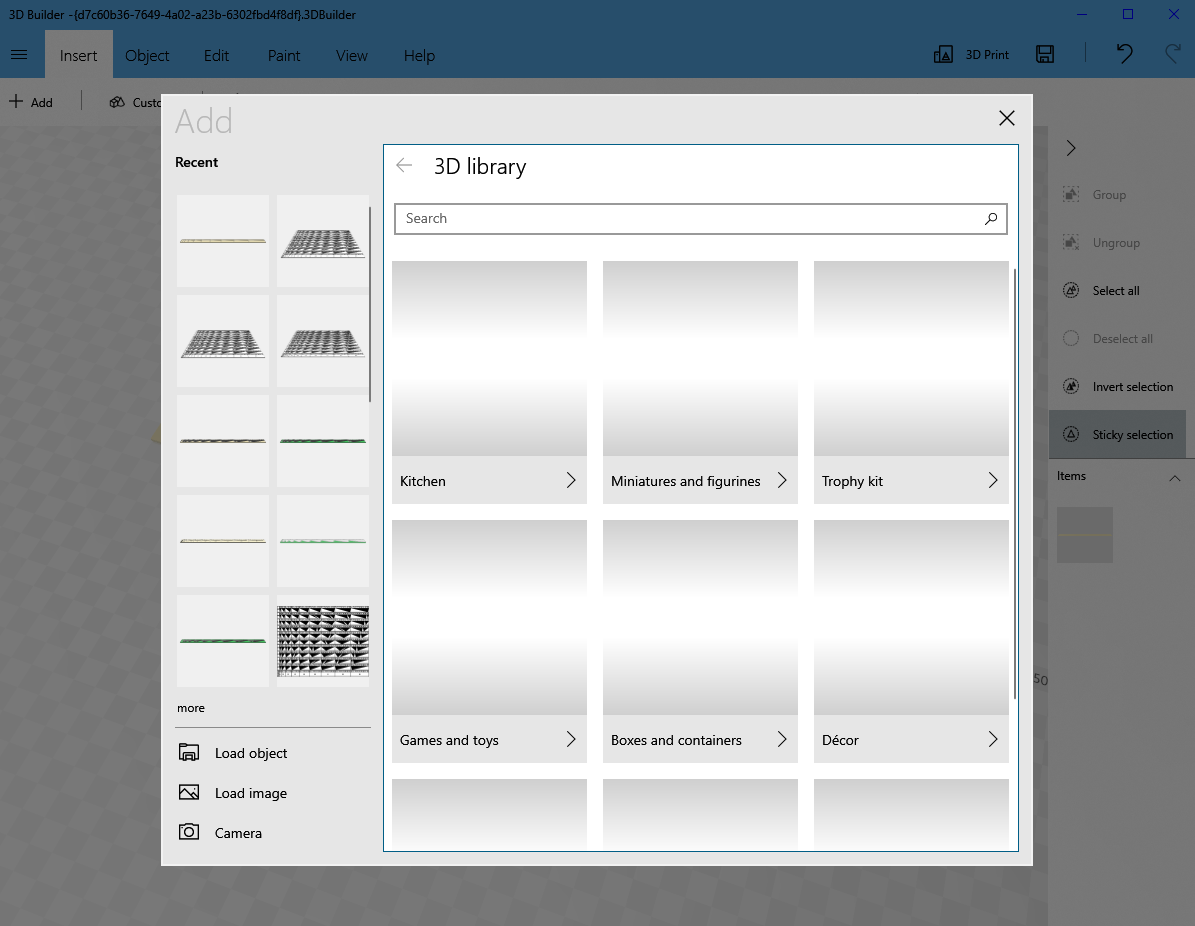Click the Games and toys preview image

(x=489, y=618)
